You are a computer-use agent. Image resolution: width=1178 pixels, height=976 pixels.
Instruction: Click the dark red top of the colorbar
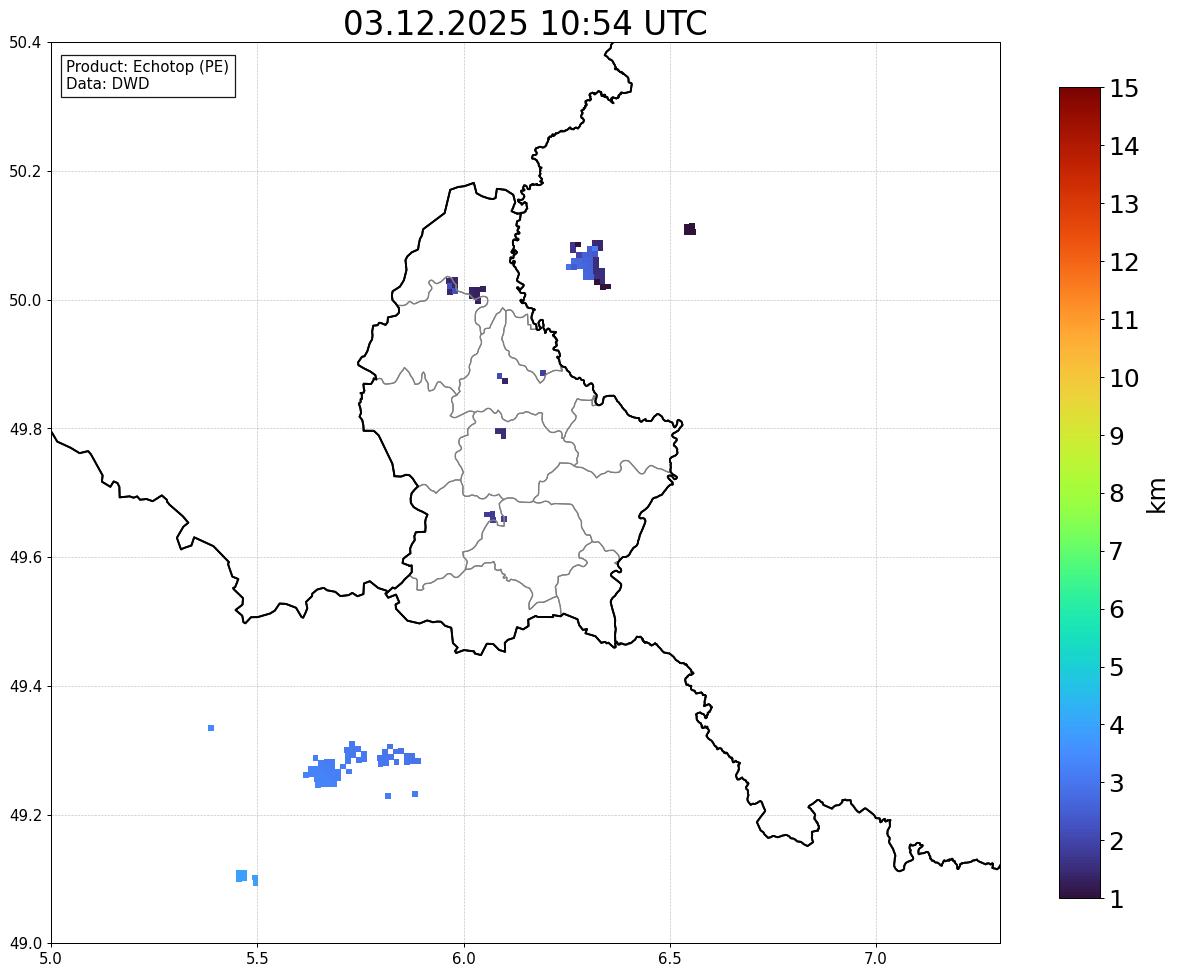tap(1080, 98)
